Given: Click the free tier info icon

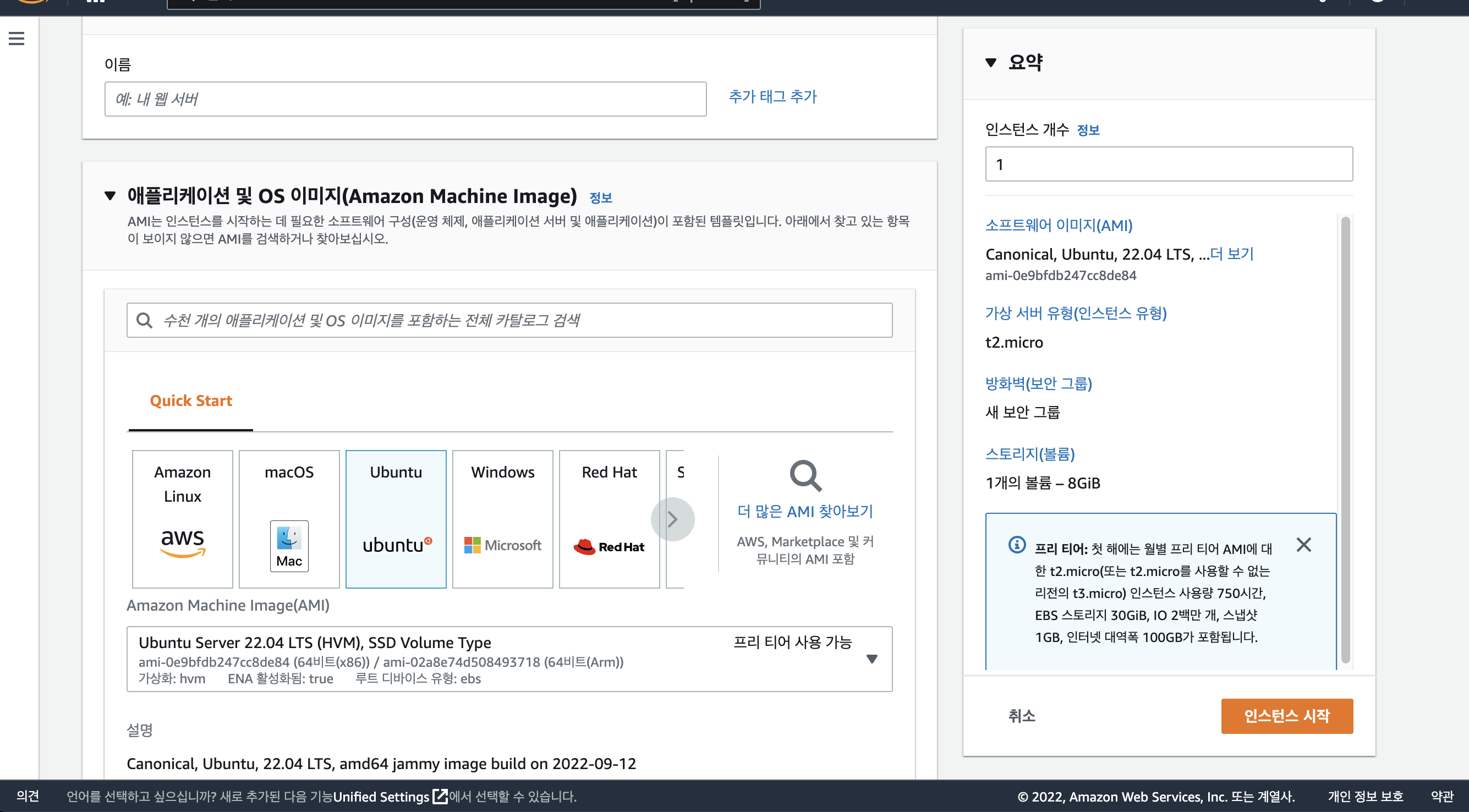Looking at the screenshot, I should pyautogui.click(x=1017, y=545).
